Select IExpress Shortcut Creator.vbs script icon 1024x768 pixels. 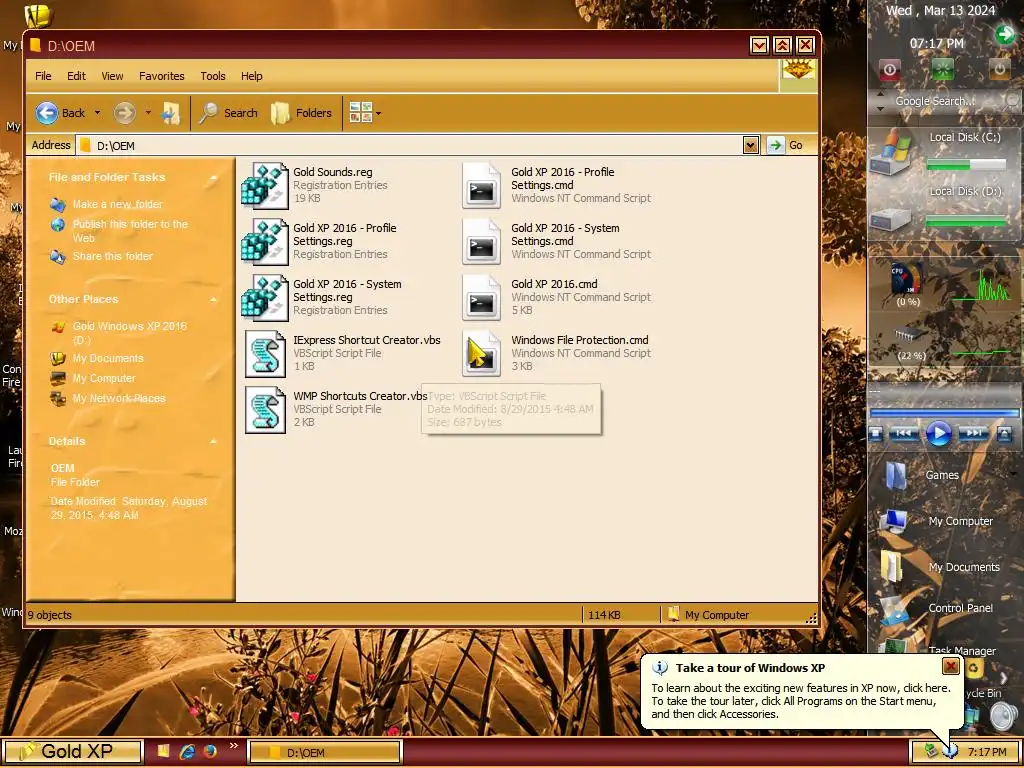coord(265,354)
